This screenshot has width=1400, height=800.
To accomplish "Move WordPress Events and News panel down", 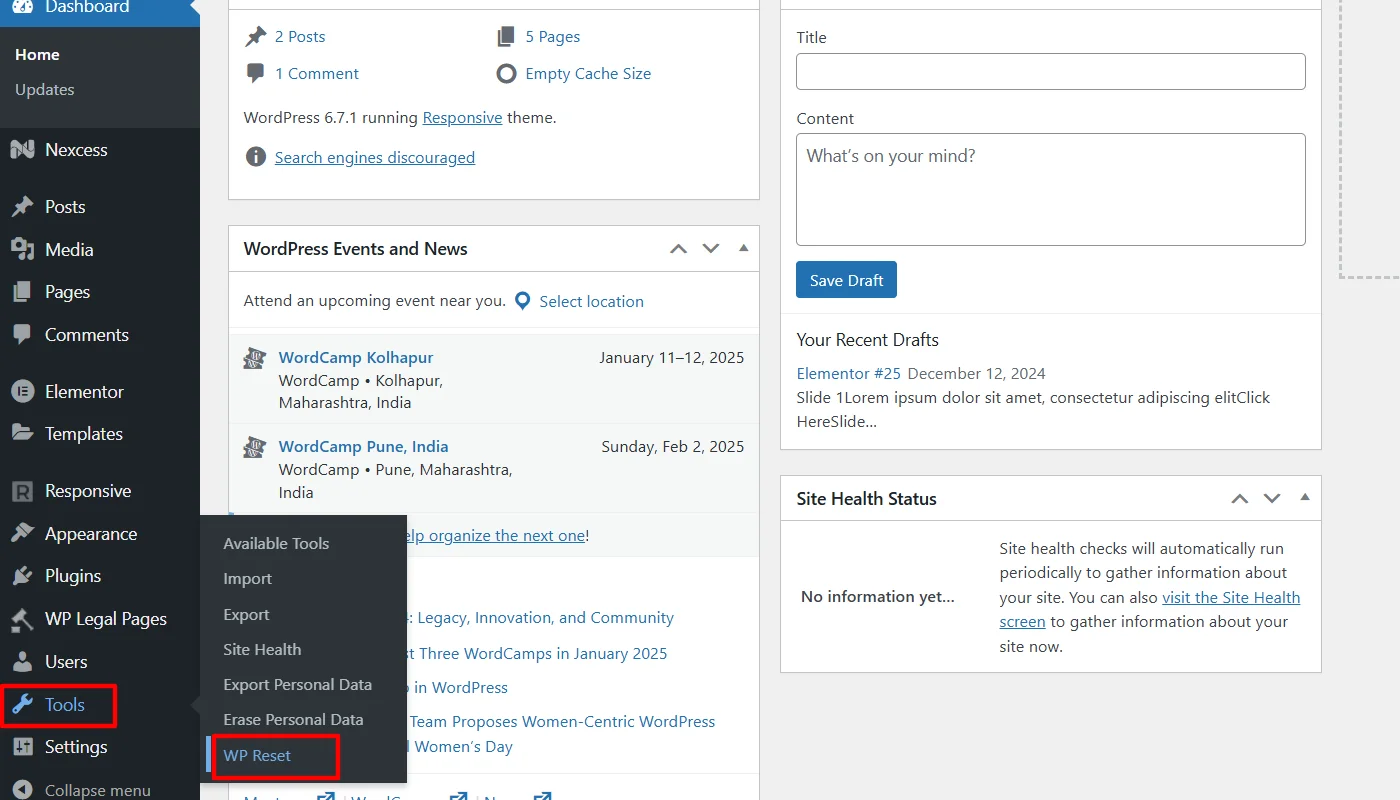I will tap(711, 249).
